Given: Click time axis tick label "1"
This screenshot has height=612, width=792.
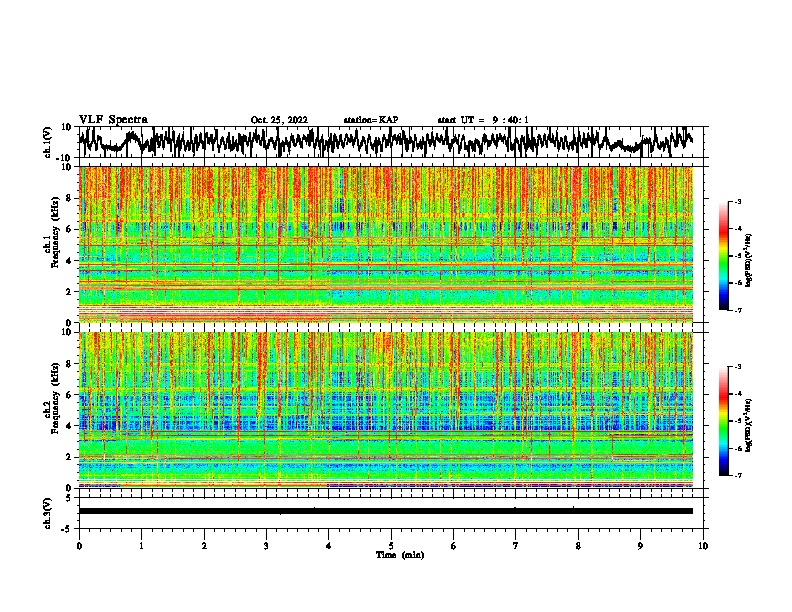Looking at the screenshot, I should [141, 546].
